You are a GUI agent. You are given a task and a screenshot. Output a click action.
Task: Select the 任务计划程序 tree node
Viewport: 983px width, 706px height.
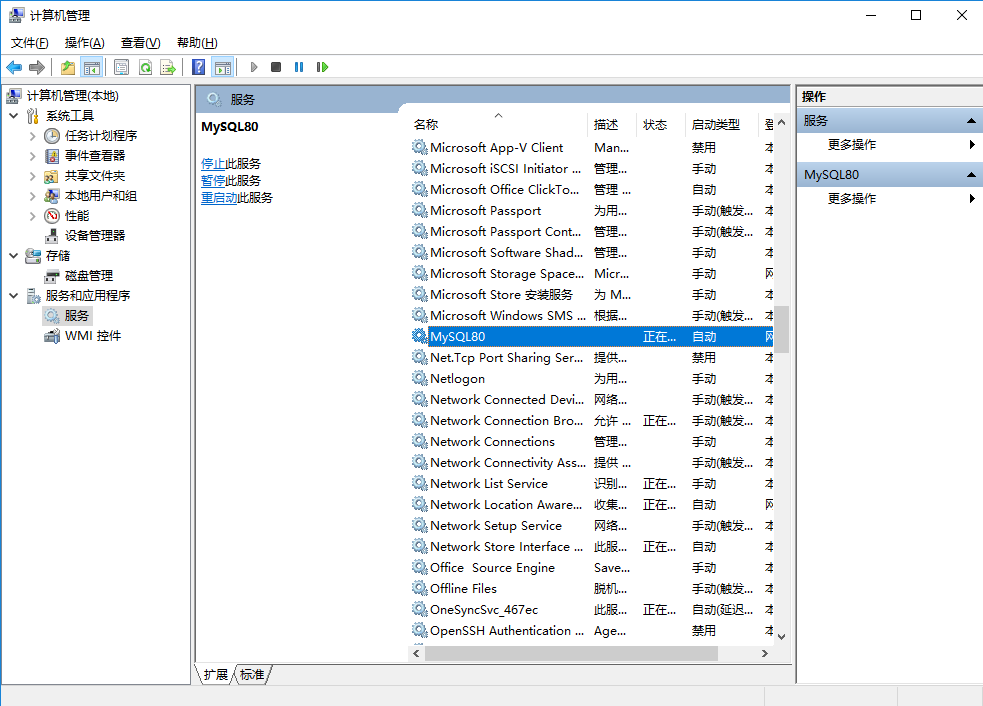[x=101, y=135]
